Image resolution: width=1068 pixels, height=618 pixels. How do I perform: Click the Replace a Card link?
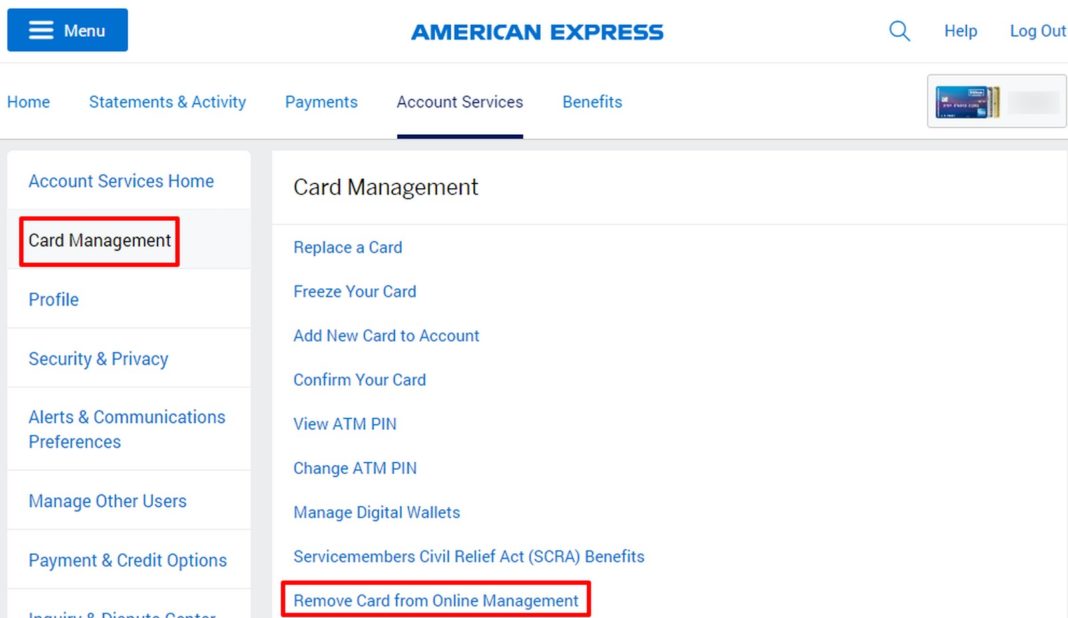(x=347, y=247)
